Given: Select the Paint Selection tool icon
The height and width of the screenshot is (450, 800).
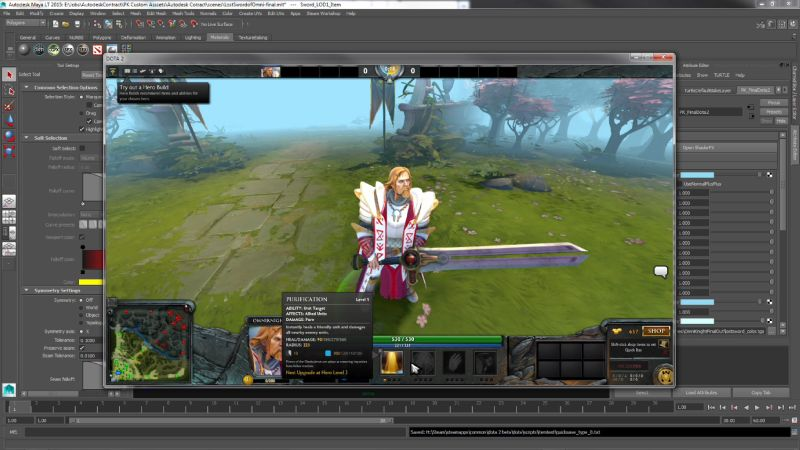Looking at the screenshot, I should (x=9, y=105).
